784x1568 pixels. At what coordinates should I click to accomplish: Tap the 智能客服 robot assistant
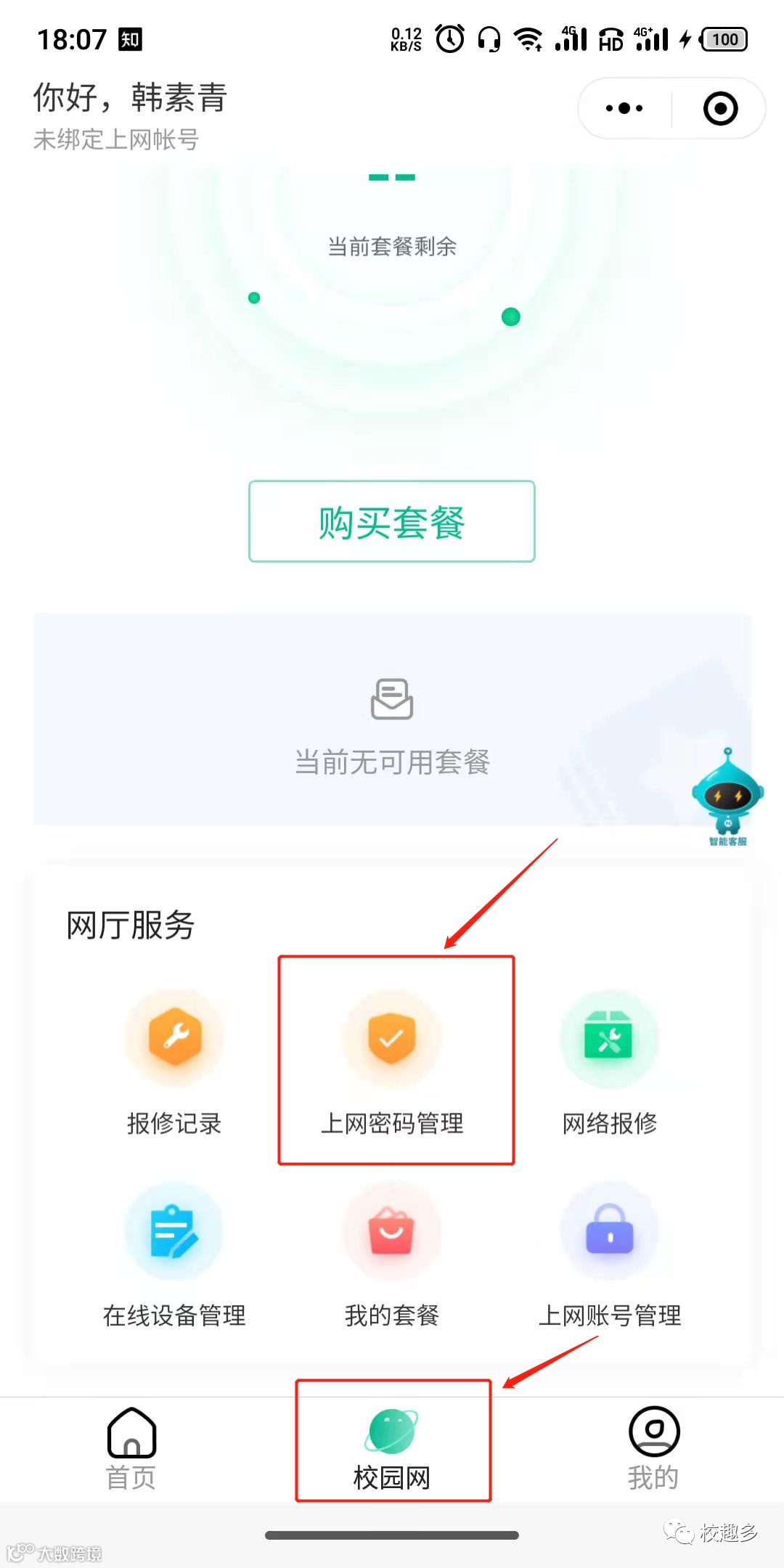tap(727, 796)
